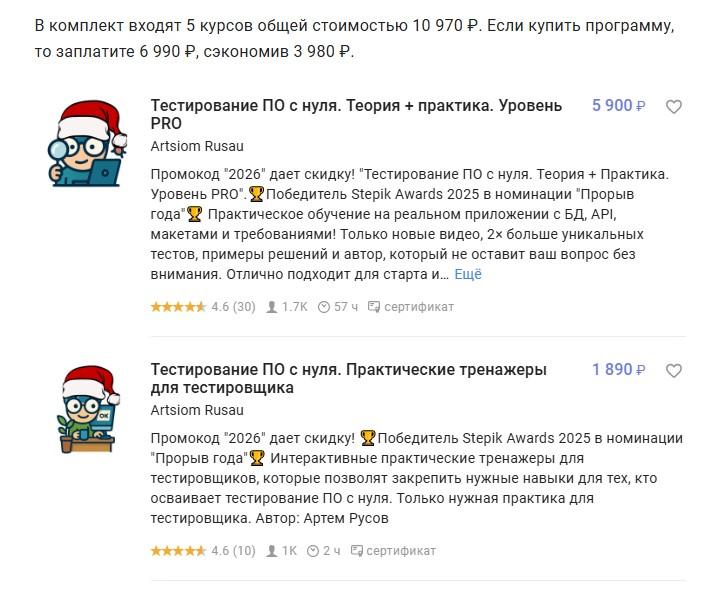The width and height of the screenshot is (717, 591).
Task: Click the 2 ч clock icon
Action: pyautogui.click(x=313, y=551)
